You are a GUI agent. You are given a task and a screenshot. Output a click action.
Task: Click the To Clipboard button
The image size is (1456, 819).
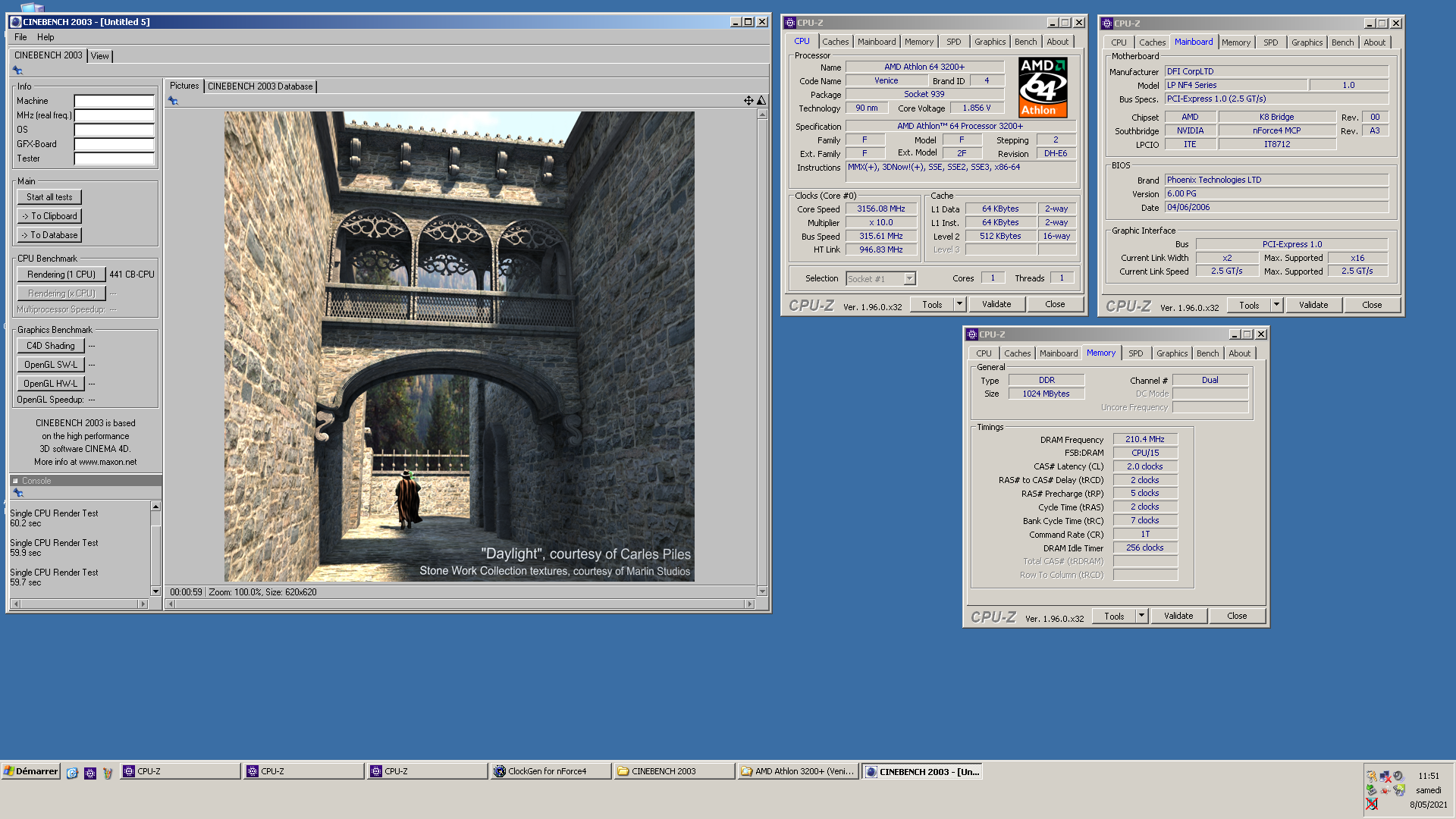click(49, 216)
